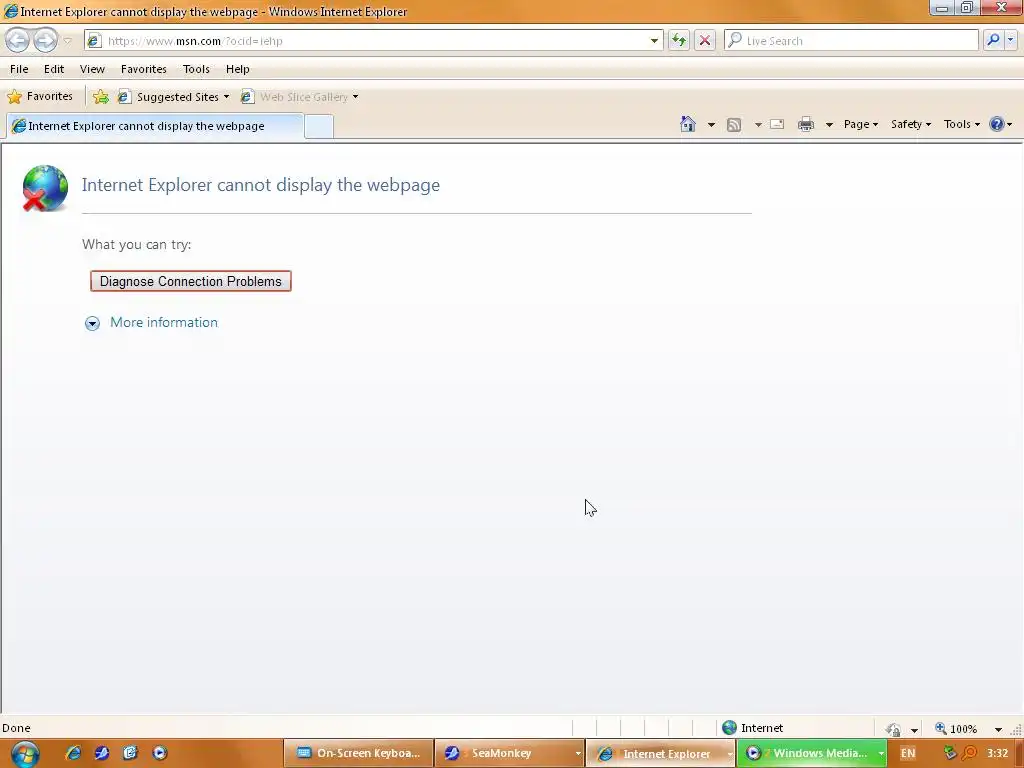Click the Print icon

pos(806,124)
